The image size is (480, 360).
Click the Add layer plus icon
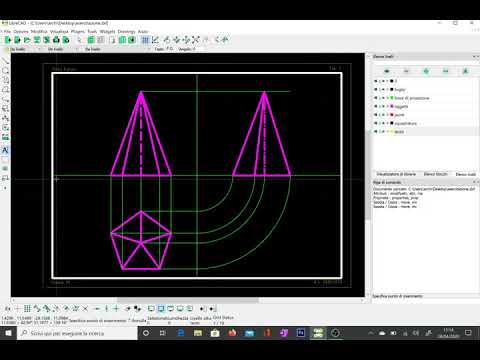(x=426, y=71)
